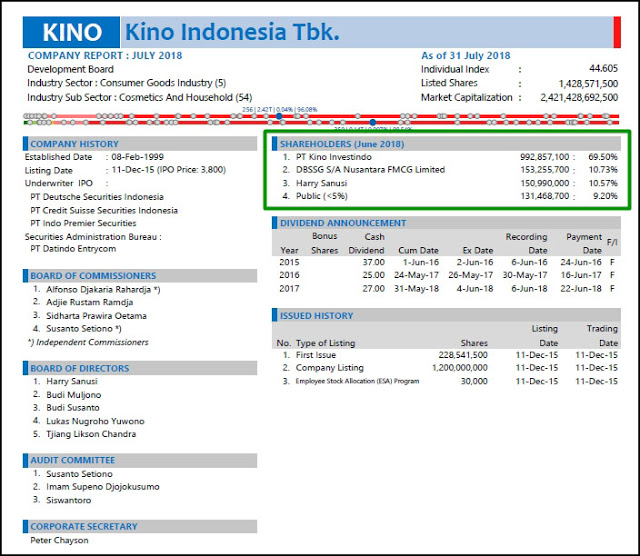Click 'Development Board' text
640x556 pixels.
pyautogui.click(x=70, y=69)
